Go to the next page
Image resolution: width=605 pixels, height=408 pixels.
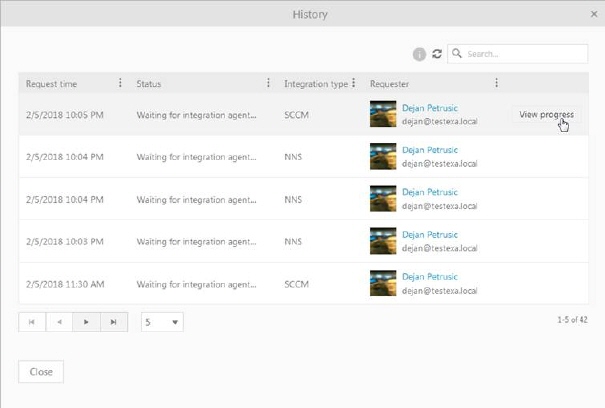[87, 322]
